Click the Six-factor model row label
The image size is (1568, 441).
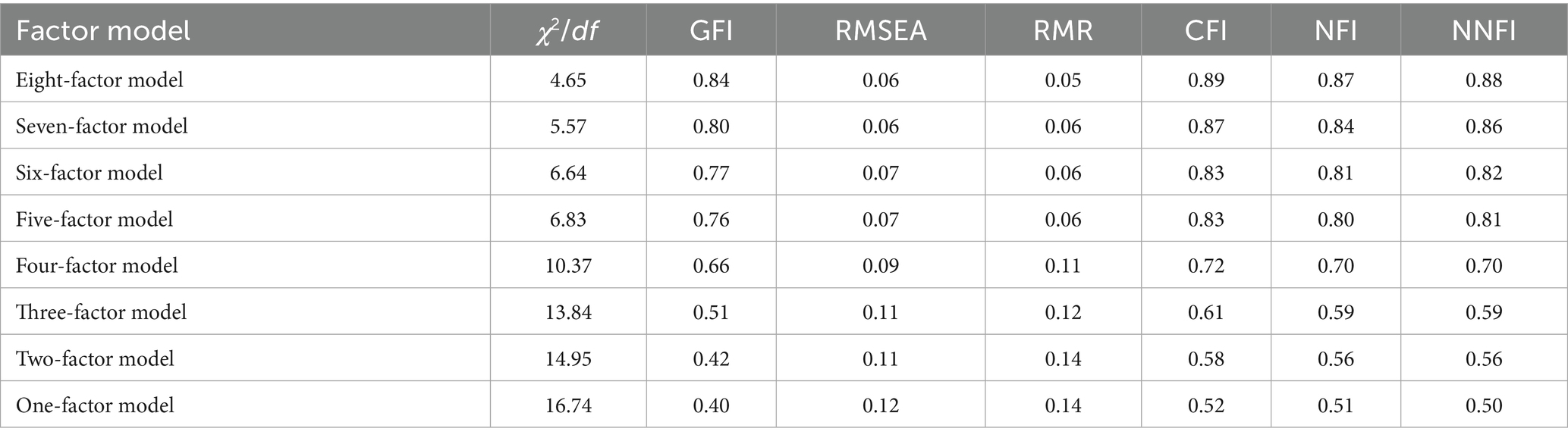pos(90,173)
